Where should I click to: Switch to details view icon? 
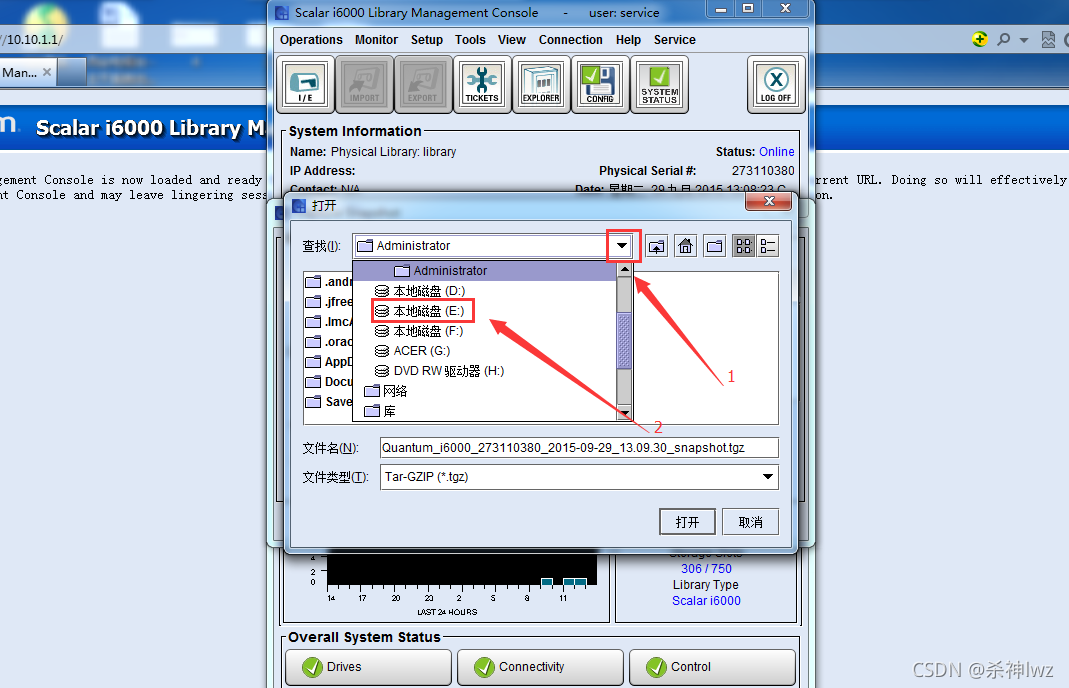[768, 246]
